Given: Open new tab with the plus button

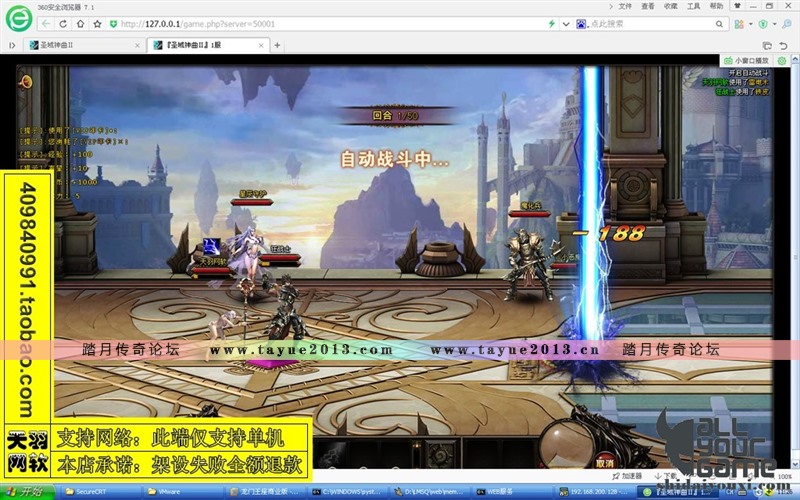Looking at the screenshot, I should 277,45.
